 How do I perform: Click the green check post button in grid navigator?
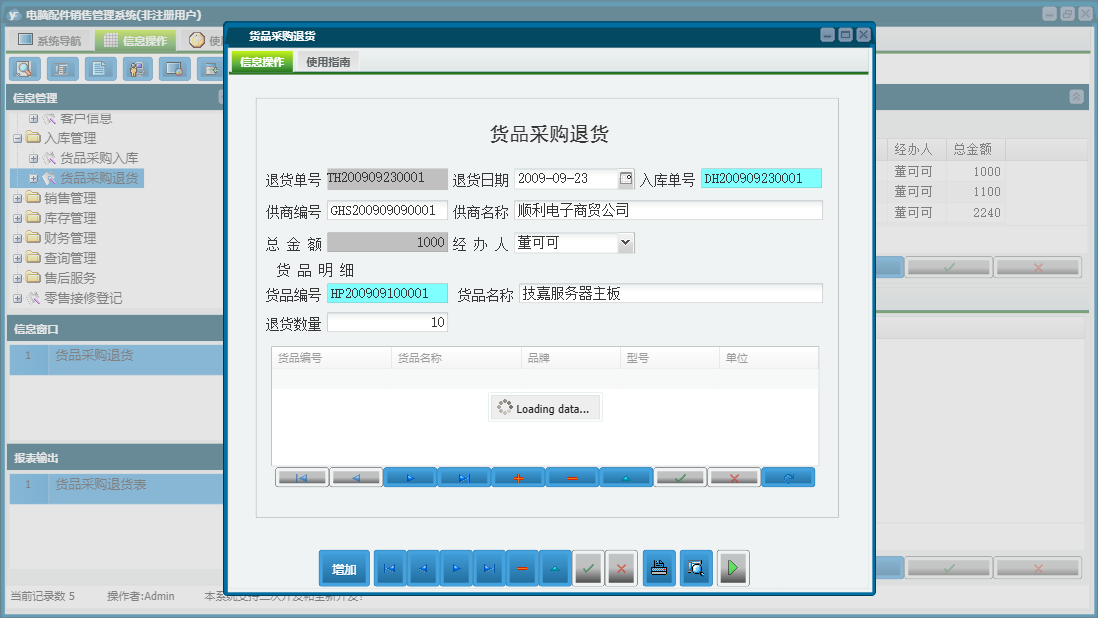click(x=680, y=477)
